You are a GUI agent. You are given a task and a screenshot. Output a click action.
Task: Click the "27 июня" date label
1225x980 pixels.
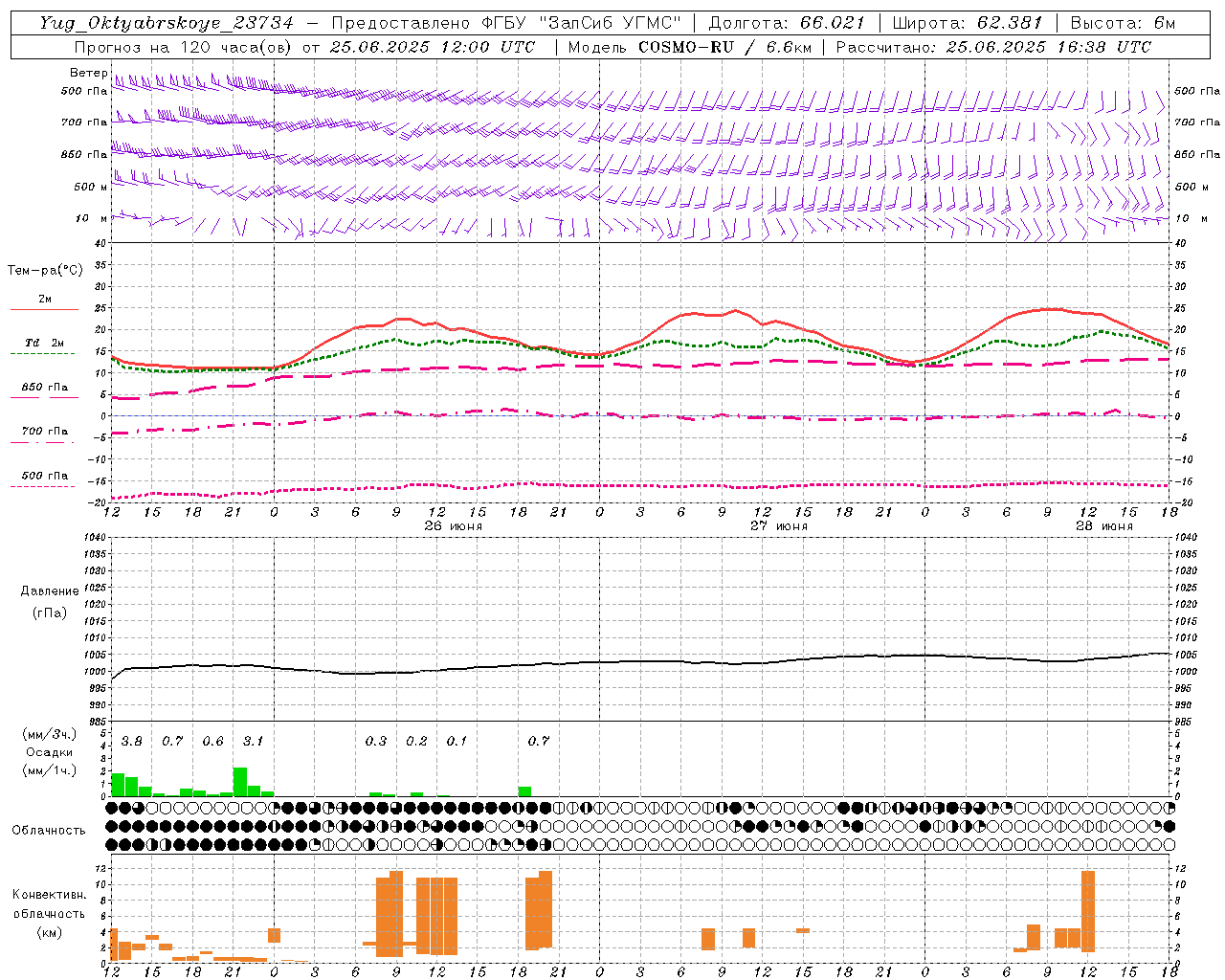pyautogui.click(x=778, y=526)
